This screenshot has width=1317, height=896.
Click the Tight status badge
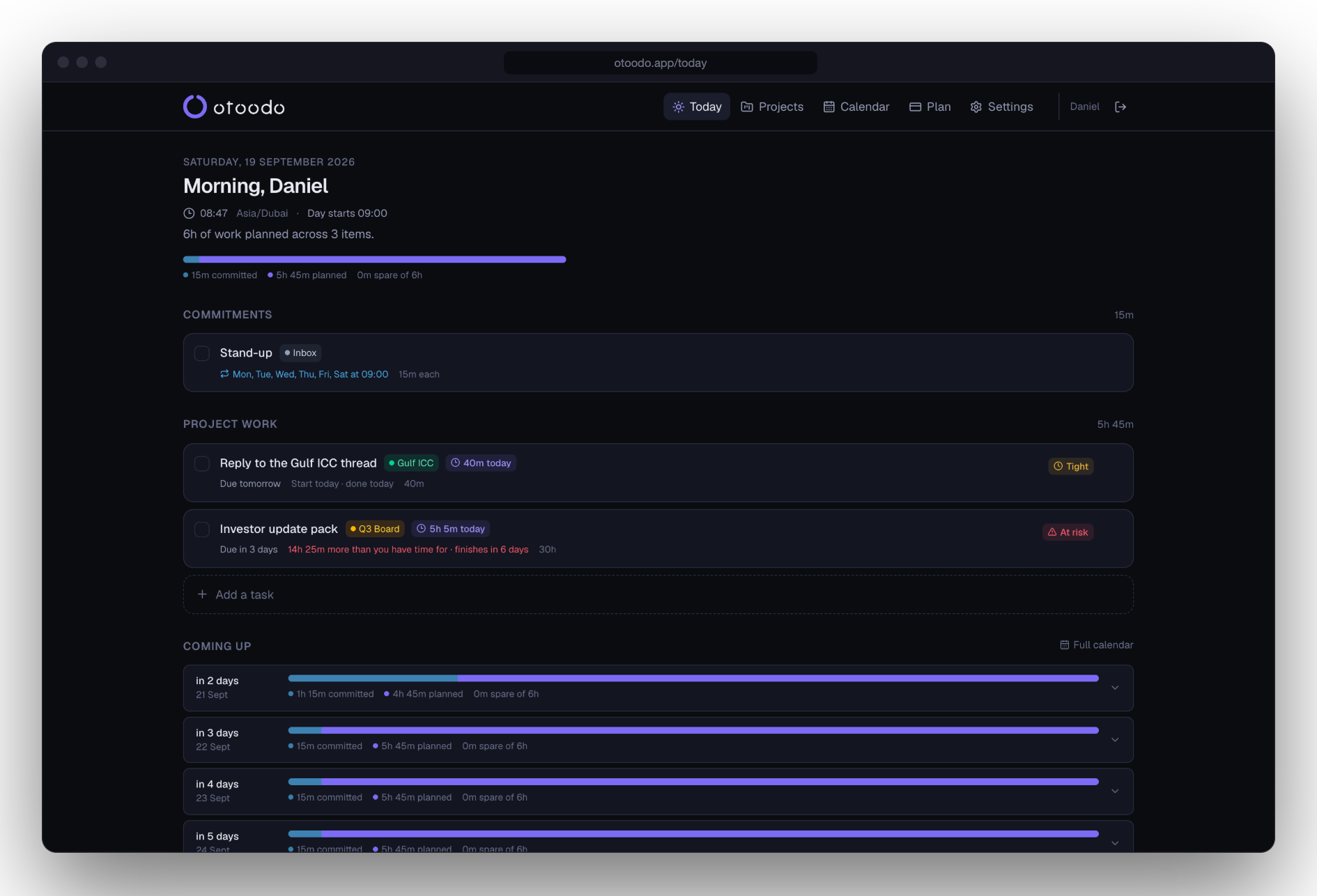pyautogui.click(x=1071, y=466)
